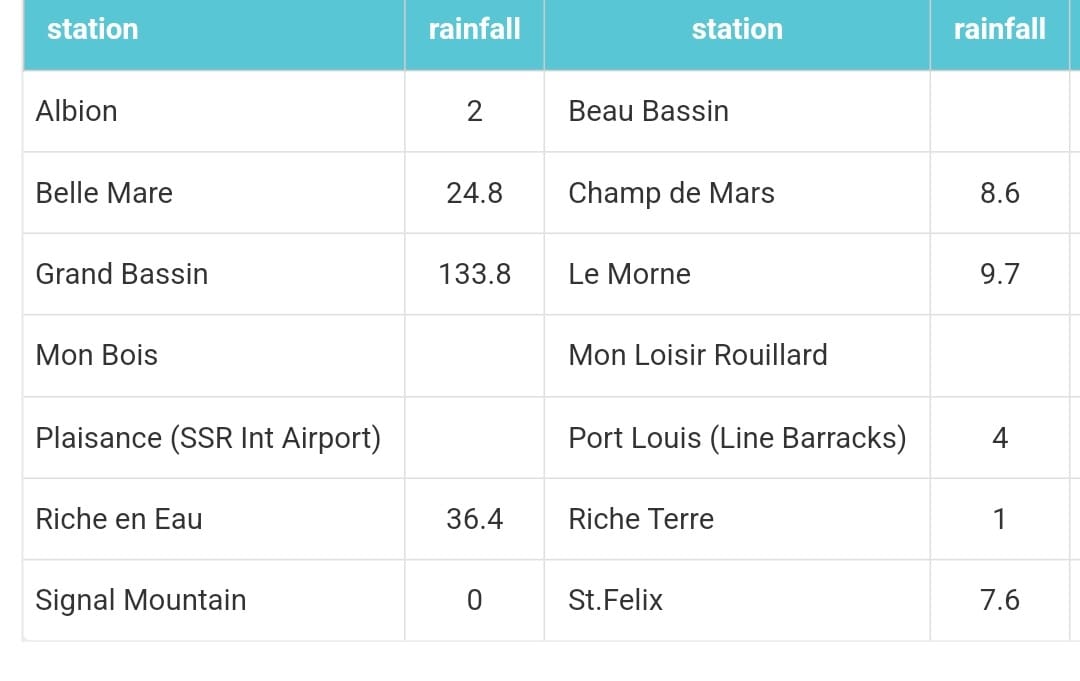Click the 24.8 rainfall value
The height and width of the screenshot is (681, 1080).
click(x=474, y=193)
